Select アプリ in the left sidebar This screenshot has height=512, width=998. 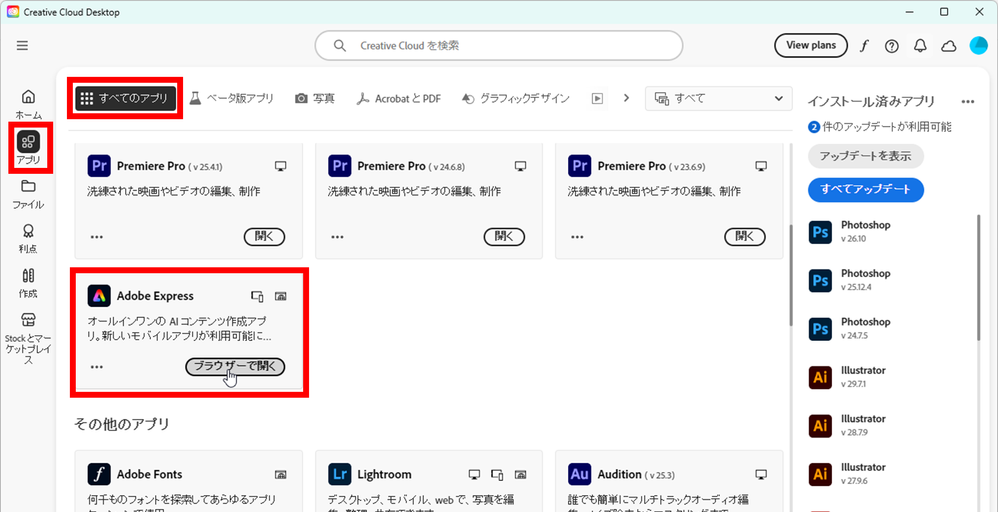tap(28, 148)
